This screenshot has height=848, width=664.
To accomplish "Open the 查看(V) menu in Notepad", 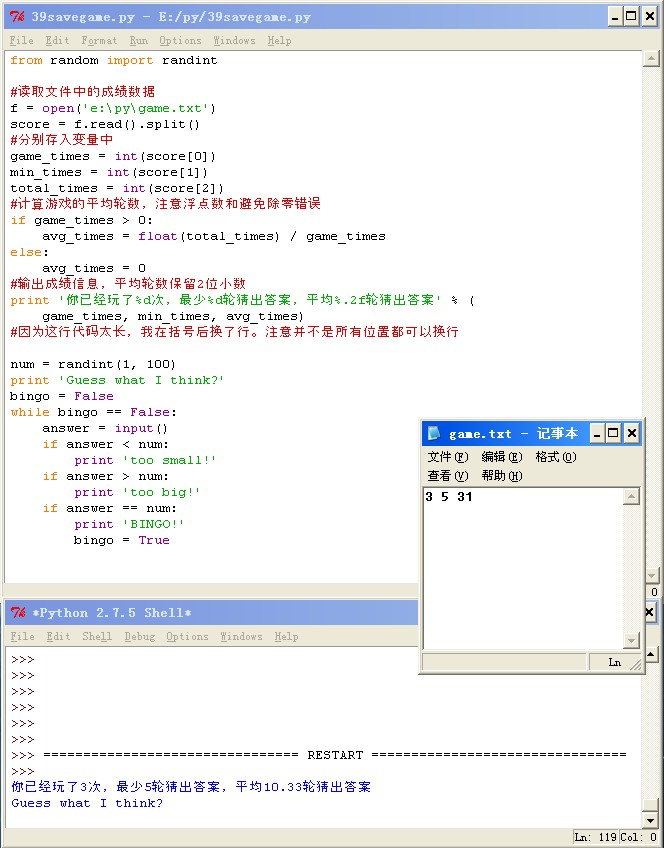I will (447, 476).
